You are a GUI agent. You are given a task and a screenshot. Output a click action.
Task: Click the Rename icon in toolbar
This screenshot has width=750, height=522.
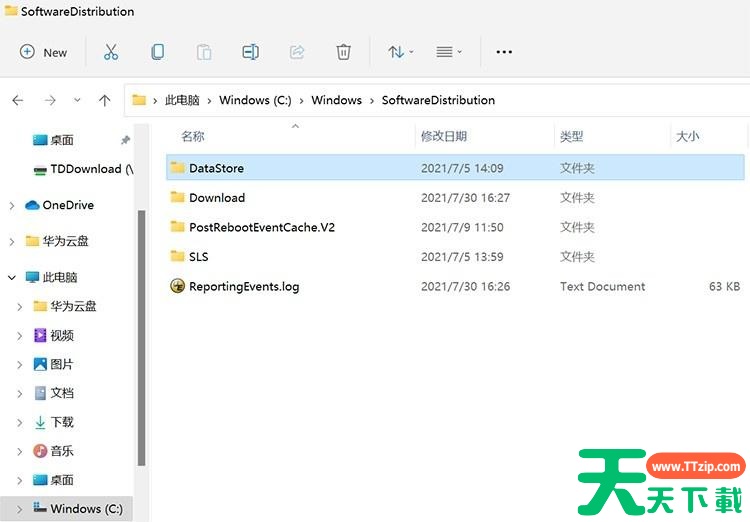251,52
